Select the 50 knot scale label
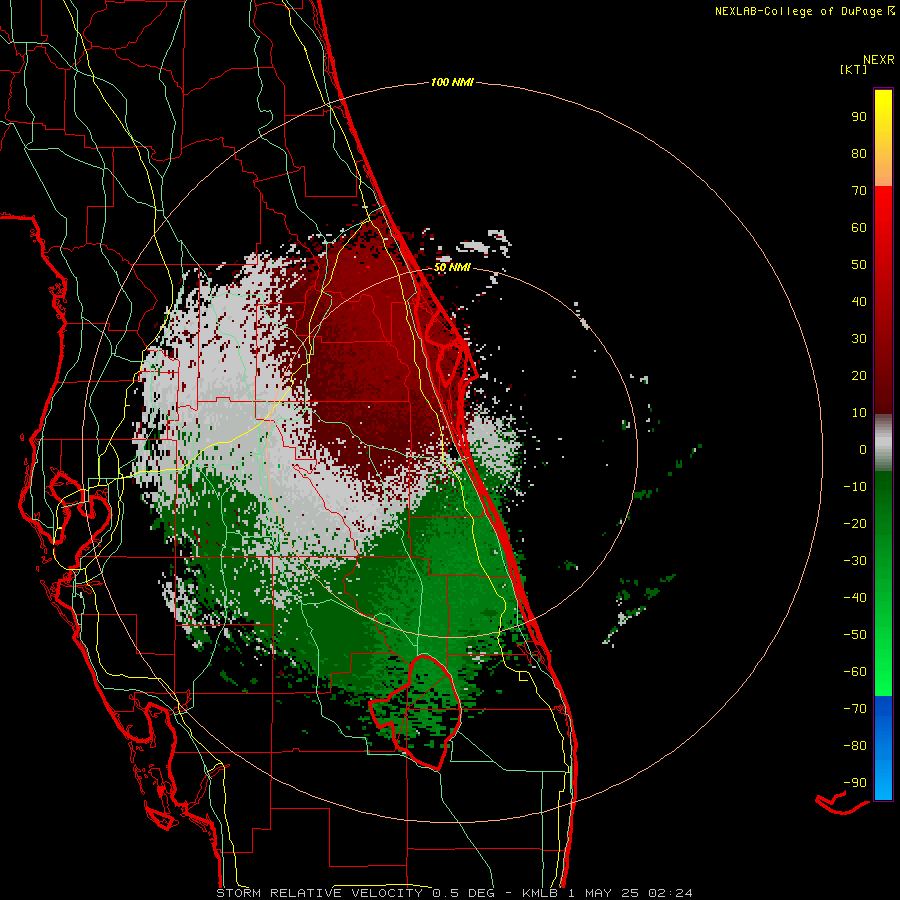Image resolution: width=900 pixels, height=900 pixels. click(859, 265)
